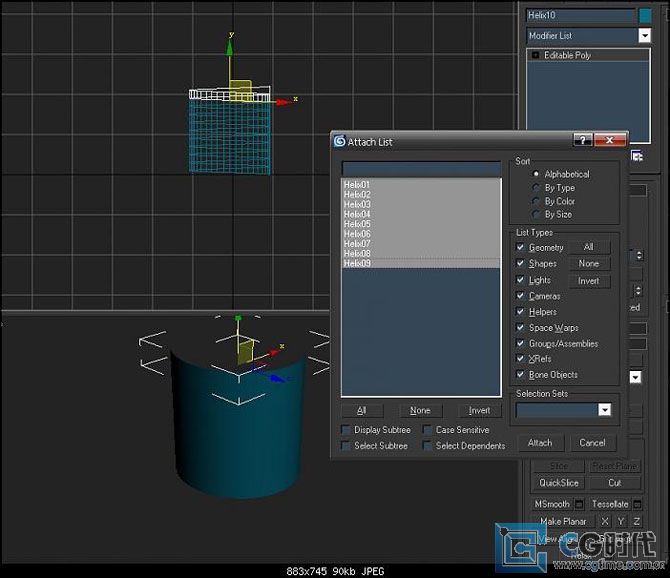This screenshot has height=578, width=670.
Task: Open MSmooth settings box icon
Action: click(x=579, y=505)
